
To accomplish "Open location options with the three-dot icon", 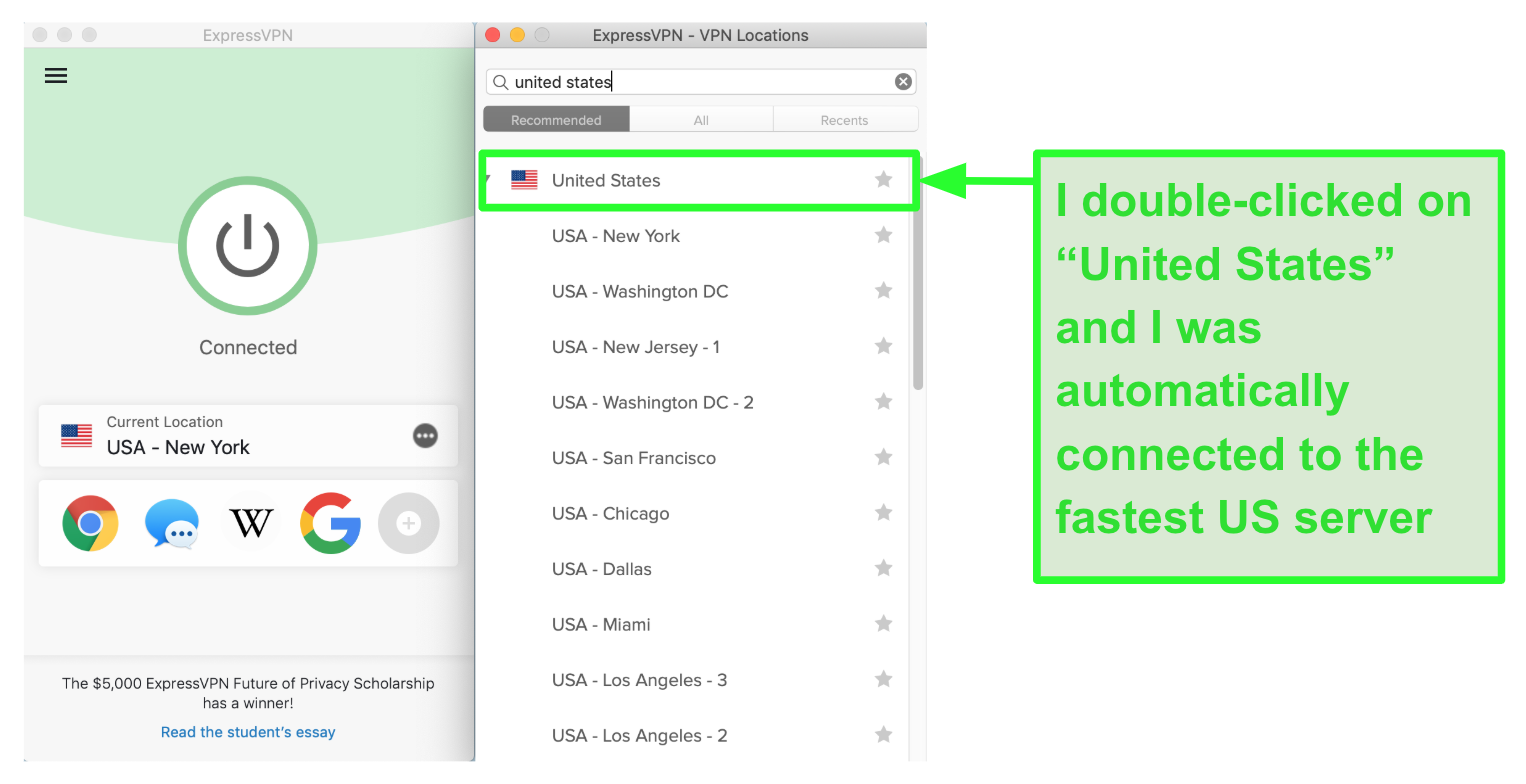I will tap(425, 436).
